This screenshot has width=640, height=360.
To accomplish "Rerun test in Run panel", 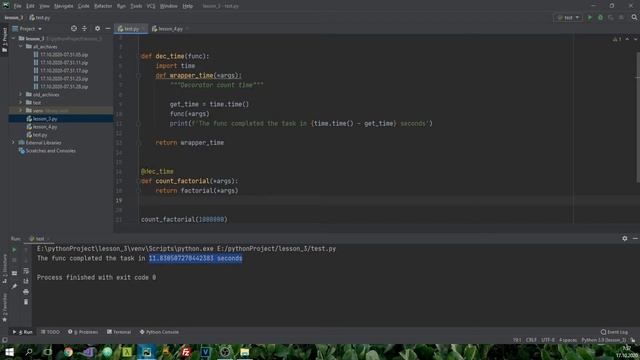I will tap(14, 249).
